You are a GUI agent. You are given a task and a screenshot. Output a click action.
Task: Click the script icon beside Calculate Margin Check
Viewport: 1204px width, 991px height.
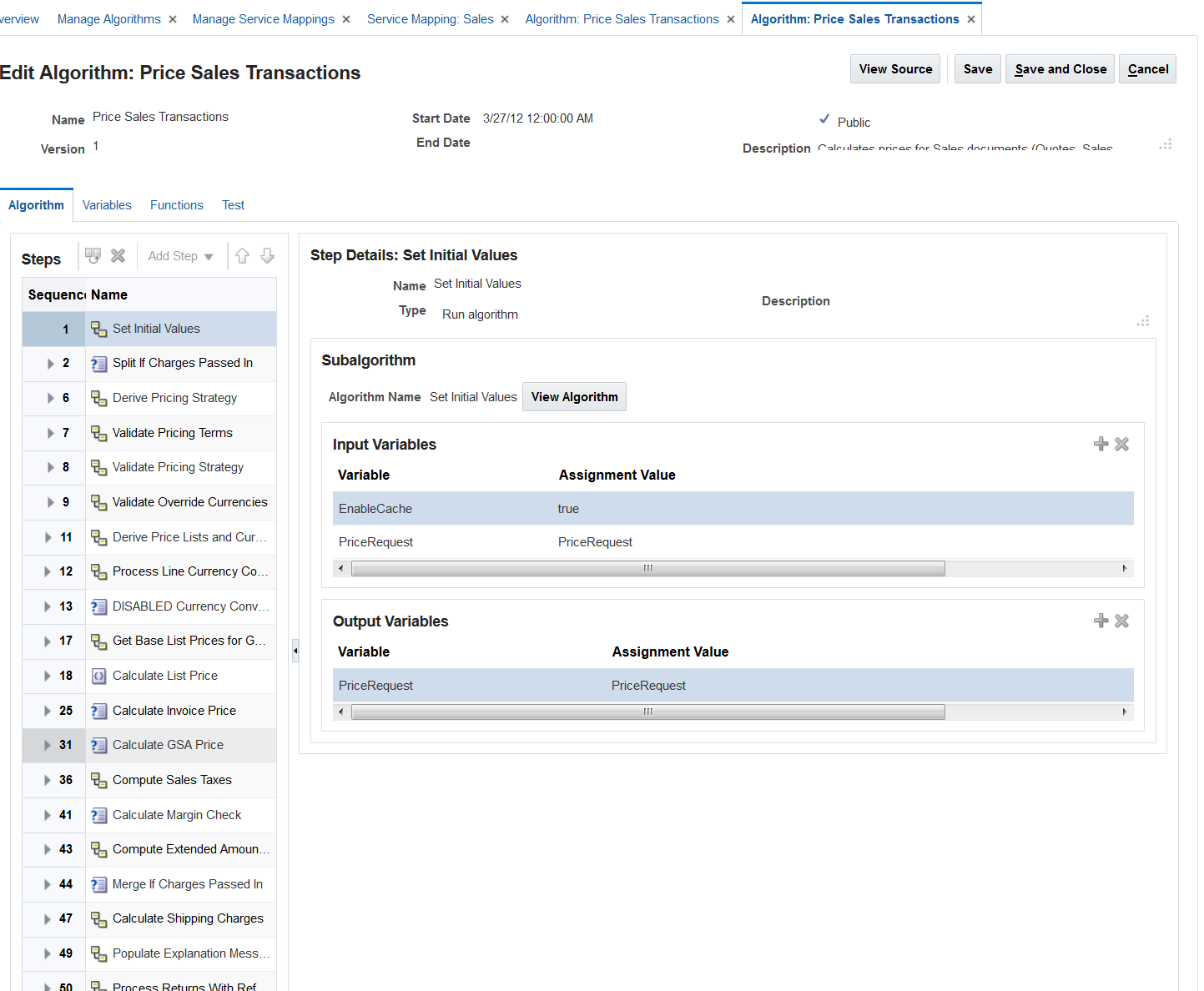pyautogui.click(x=98, y=814)
